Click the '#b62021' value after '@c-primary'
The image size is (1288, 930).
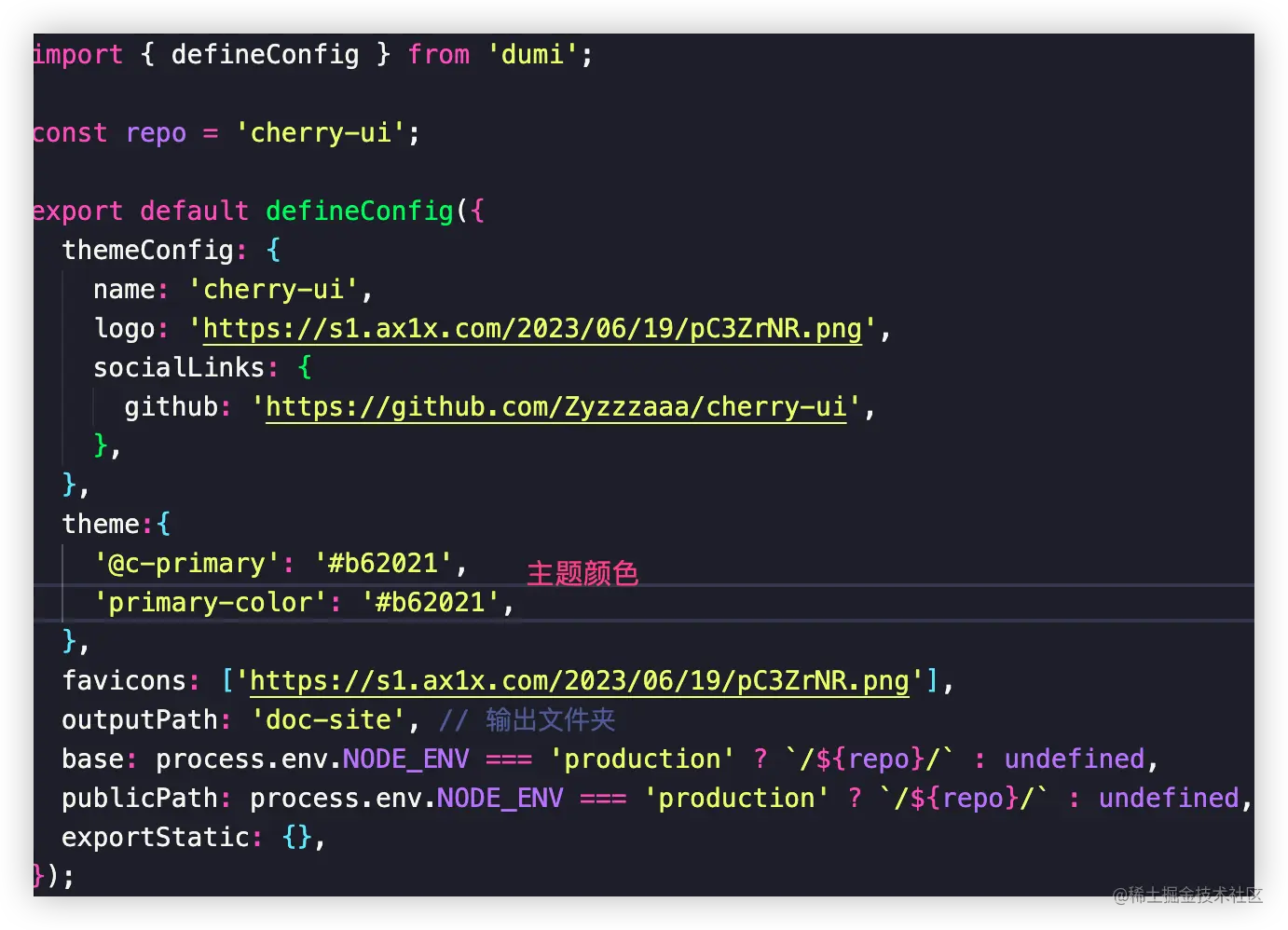click(x=383, y=564)
